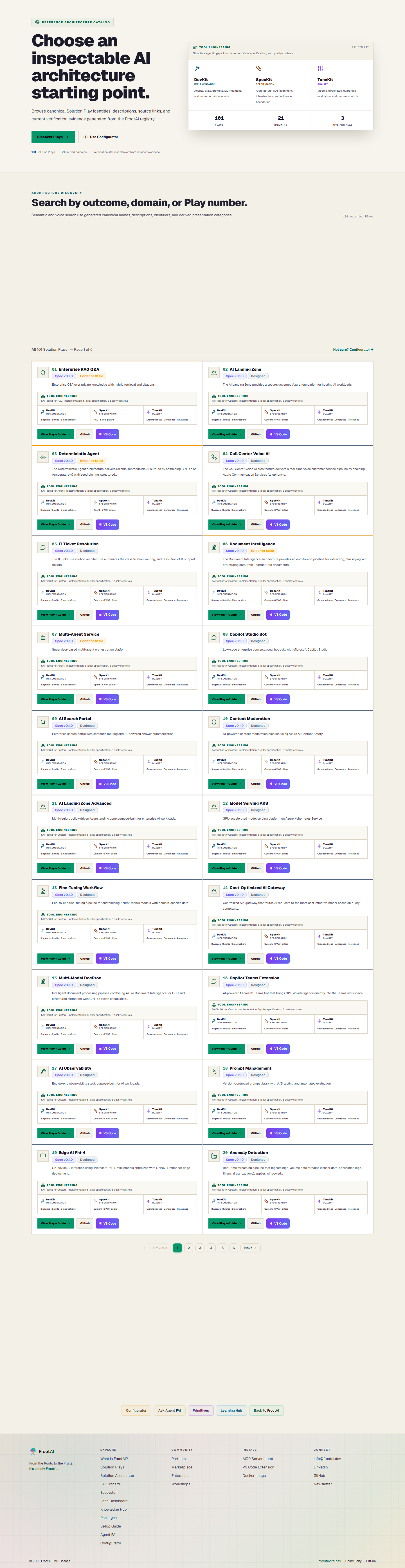Click the AI Search Portal magnifier icon

(43, 722)
